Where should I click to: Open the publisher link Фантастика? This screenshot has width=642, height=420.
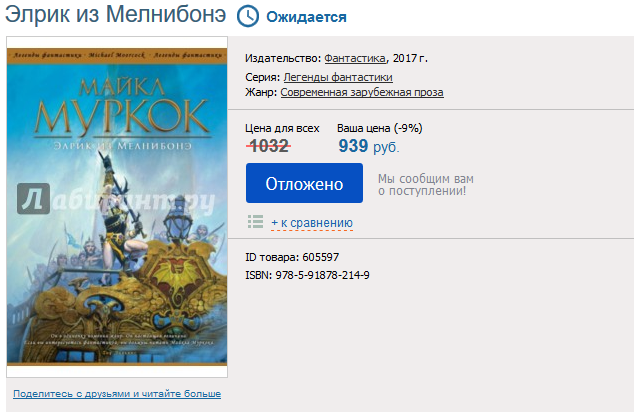click(x=355, y=58)
